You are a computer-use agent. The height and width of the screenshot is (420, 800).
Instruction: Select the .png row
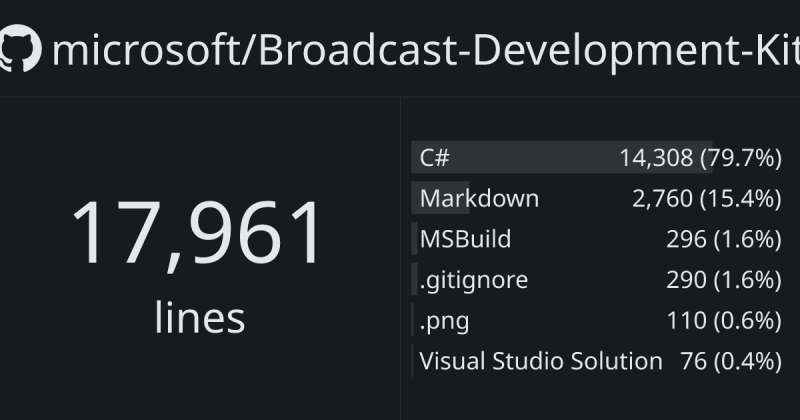coord(597,320)
